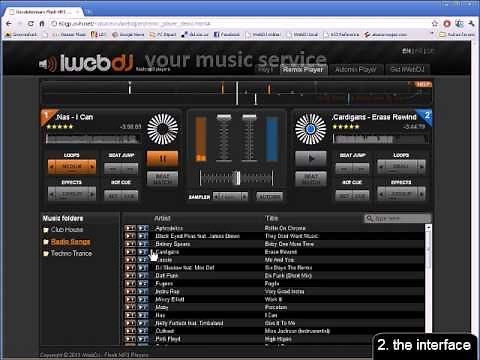The image size is (480, 360).
Task: Open the Techno Trance music folder
Action: click(71, 254)
